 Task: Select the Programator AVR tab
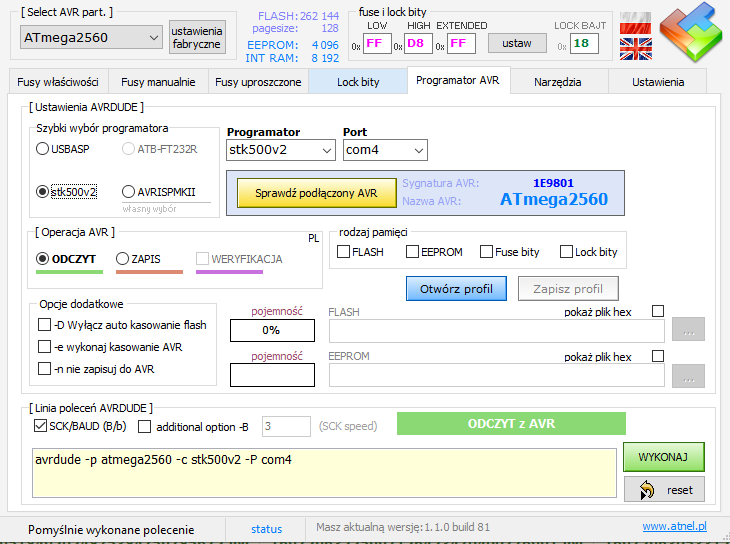[458, 80]
